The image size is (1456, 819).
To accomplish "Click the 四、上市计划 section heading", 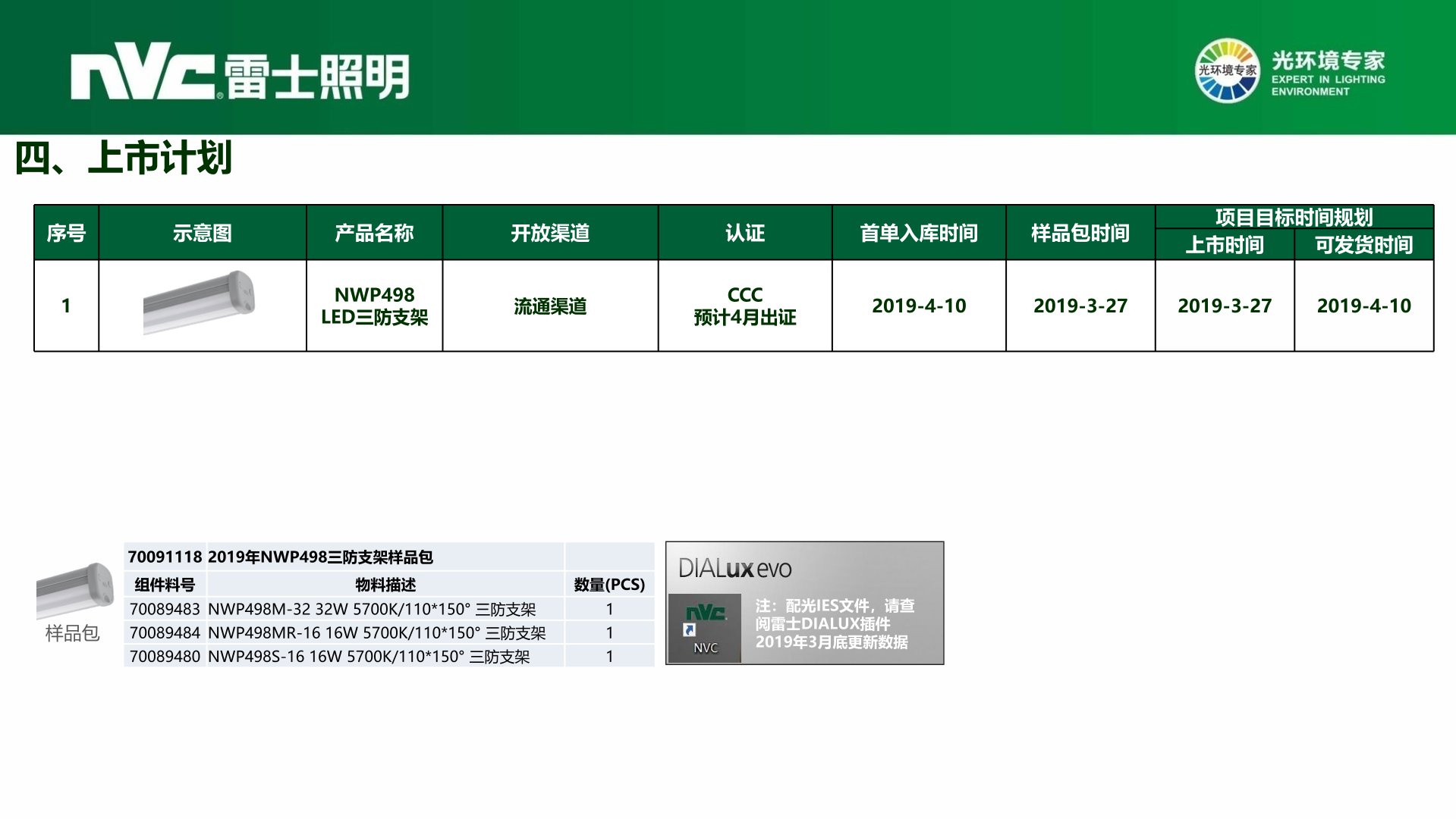I will pyautogui.click(x=123, y=158).
